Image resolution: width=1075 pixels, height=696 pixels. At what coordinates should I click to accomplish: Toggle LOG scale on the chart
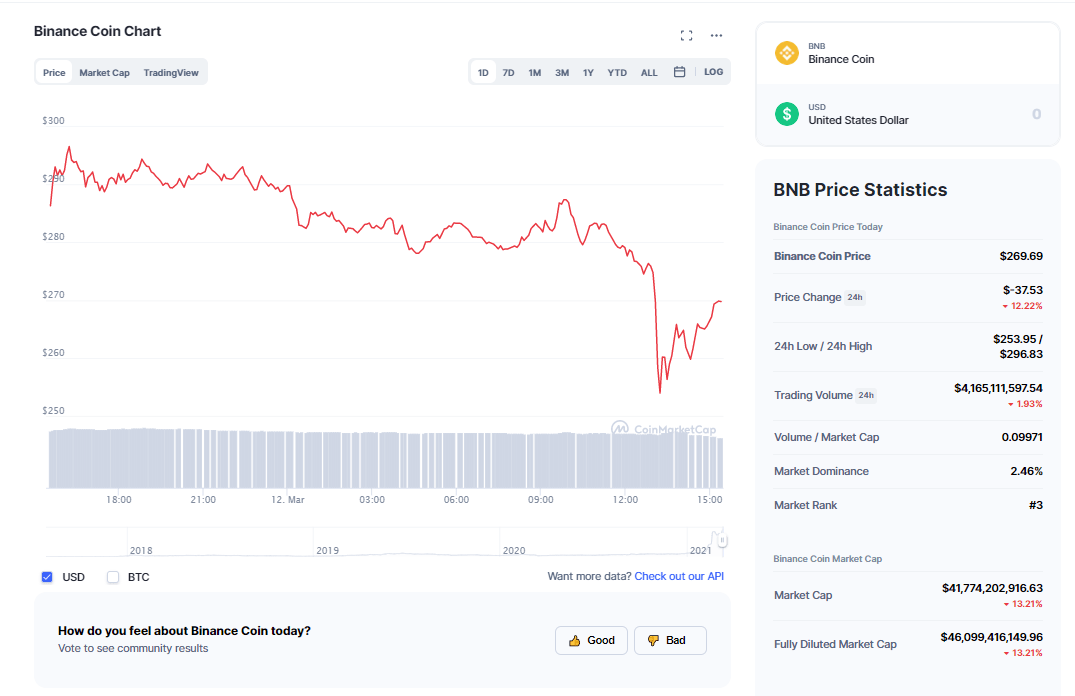pyautogui.click(x=713, y=72)
